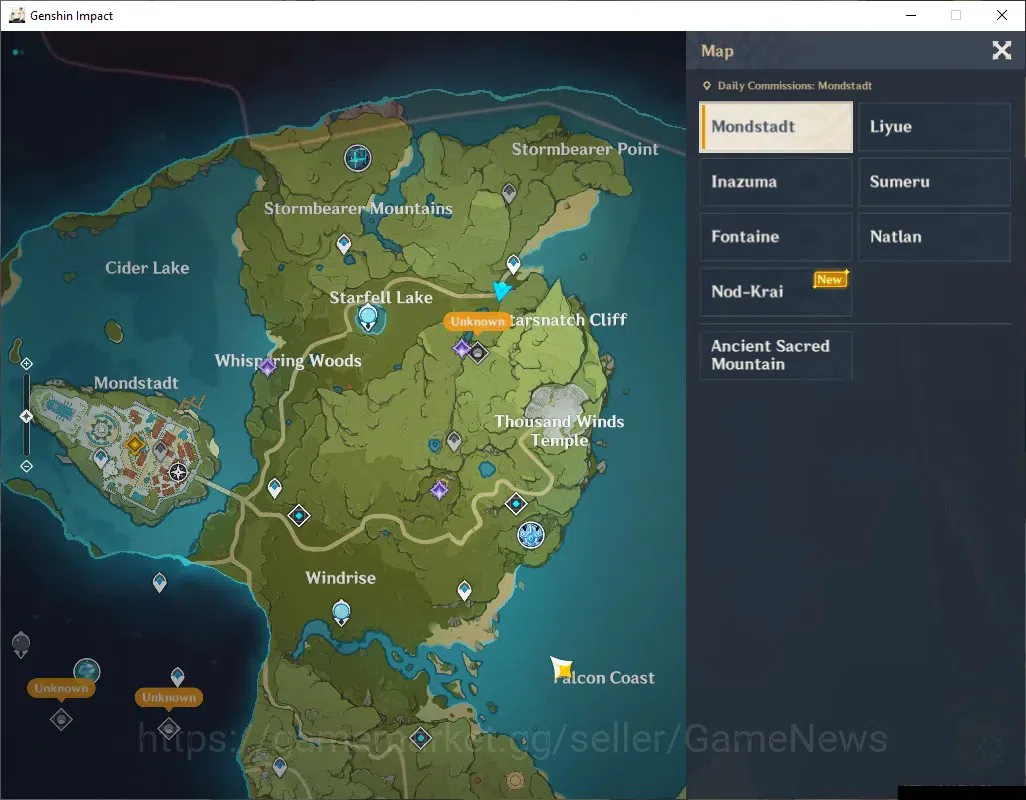Screen dimensions: 1026x800
Task: Click zoom-in button atop map slider
Action: point(26,364)
